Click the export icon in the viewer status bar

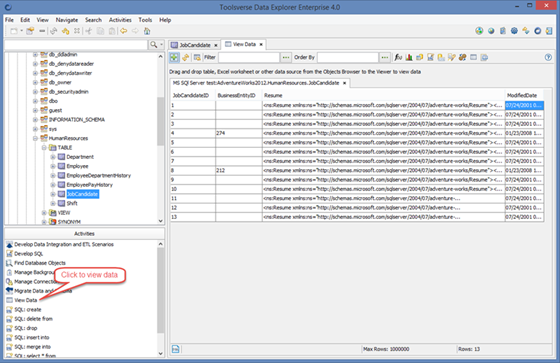click(x=175, y=349)
